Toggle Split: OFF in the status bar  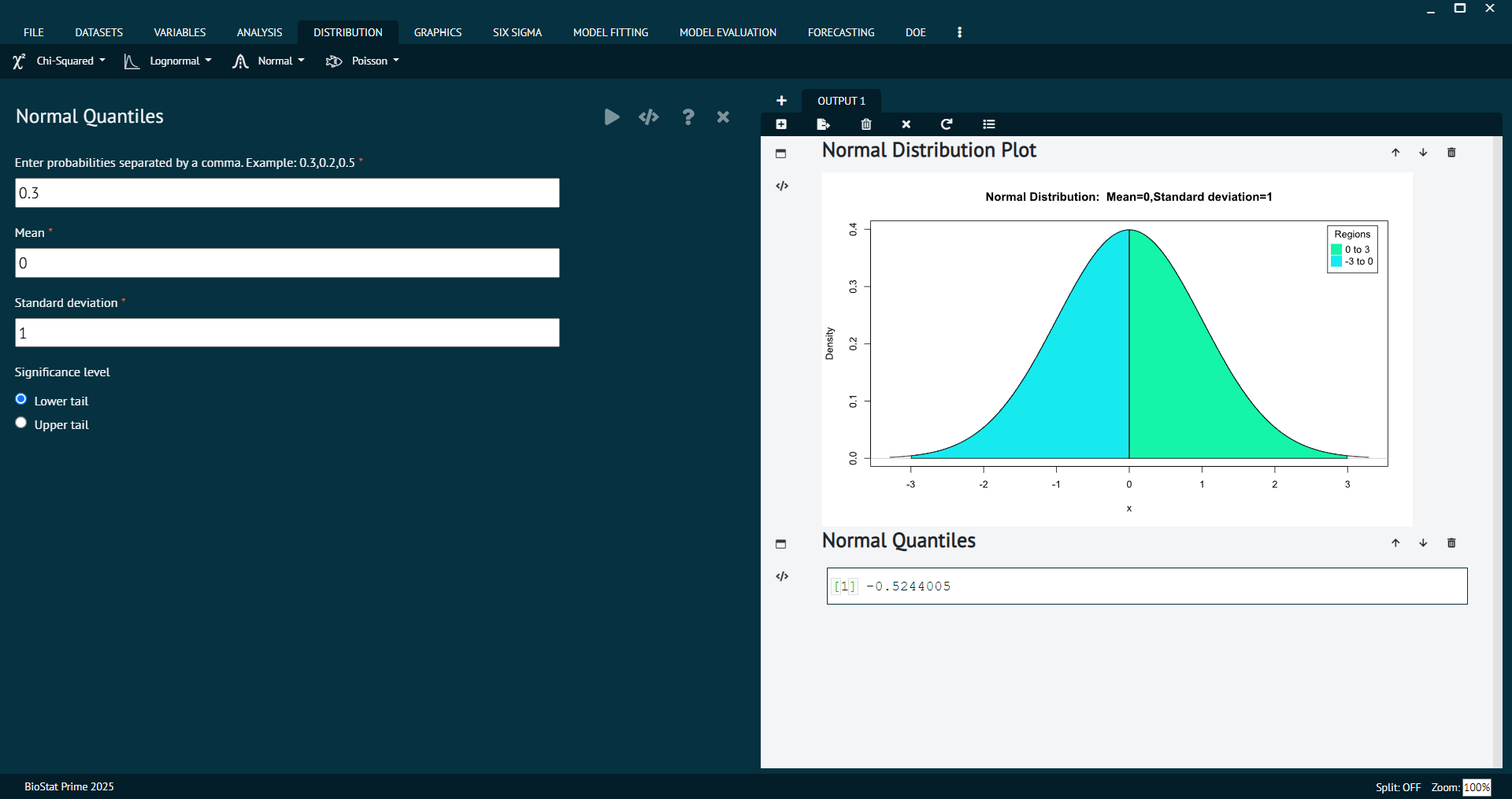tap(1398, 787)
